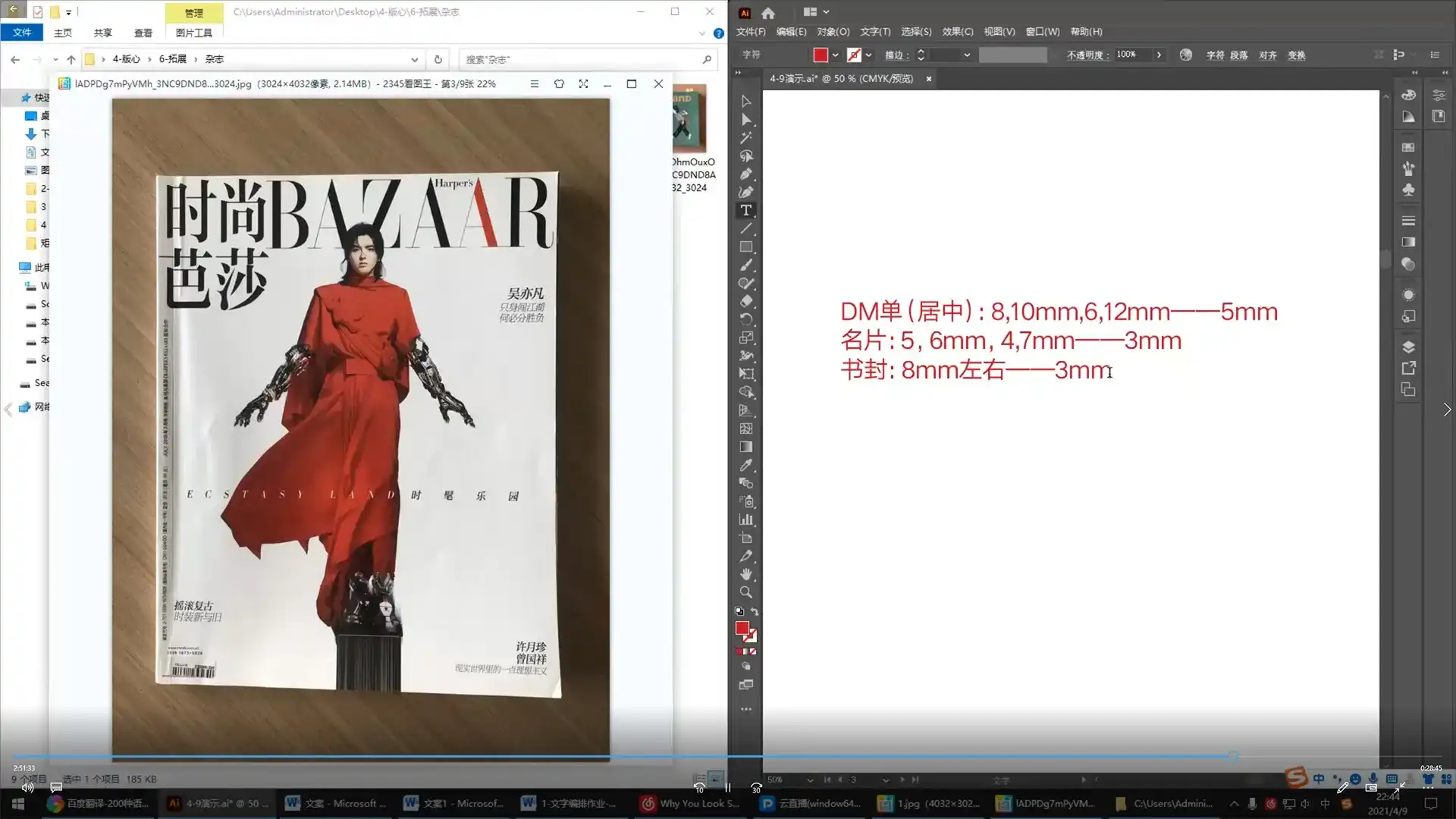Open the 效果(C) menu
This screenshot has width=1456, height=819.
[957, 32]
